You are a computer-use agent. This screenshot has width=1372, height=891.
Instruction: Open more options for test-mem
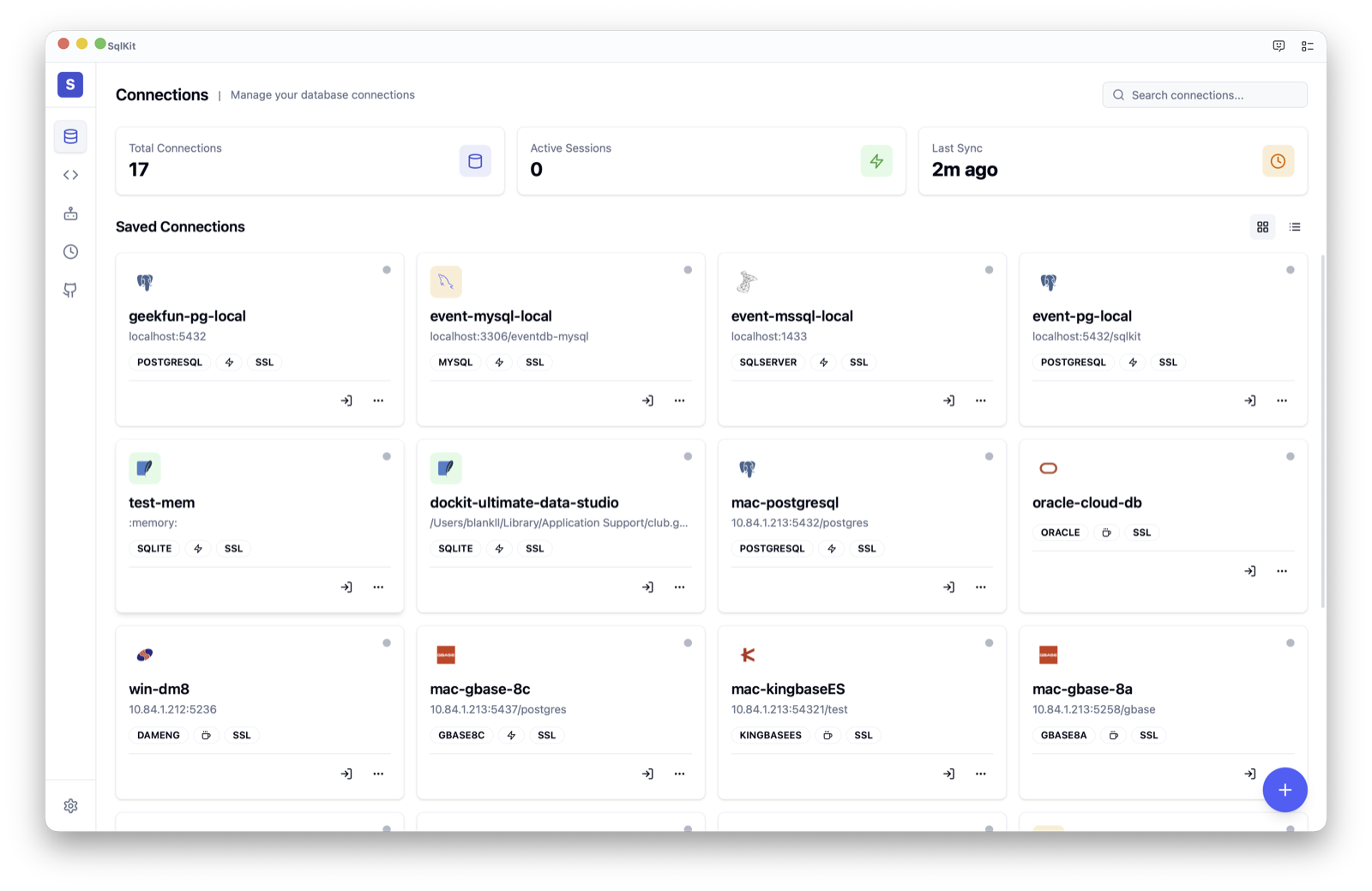tap(378, 587)
